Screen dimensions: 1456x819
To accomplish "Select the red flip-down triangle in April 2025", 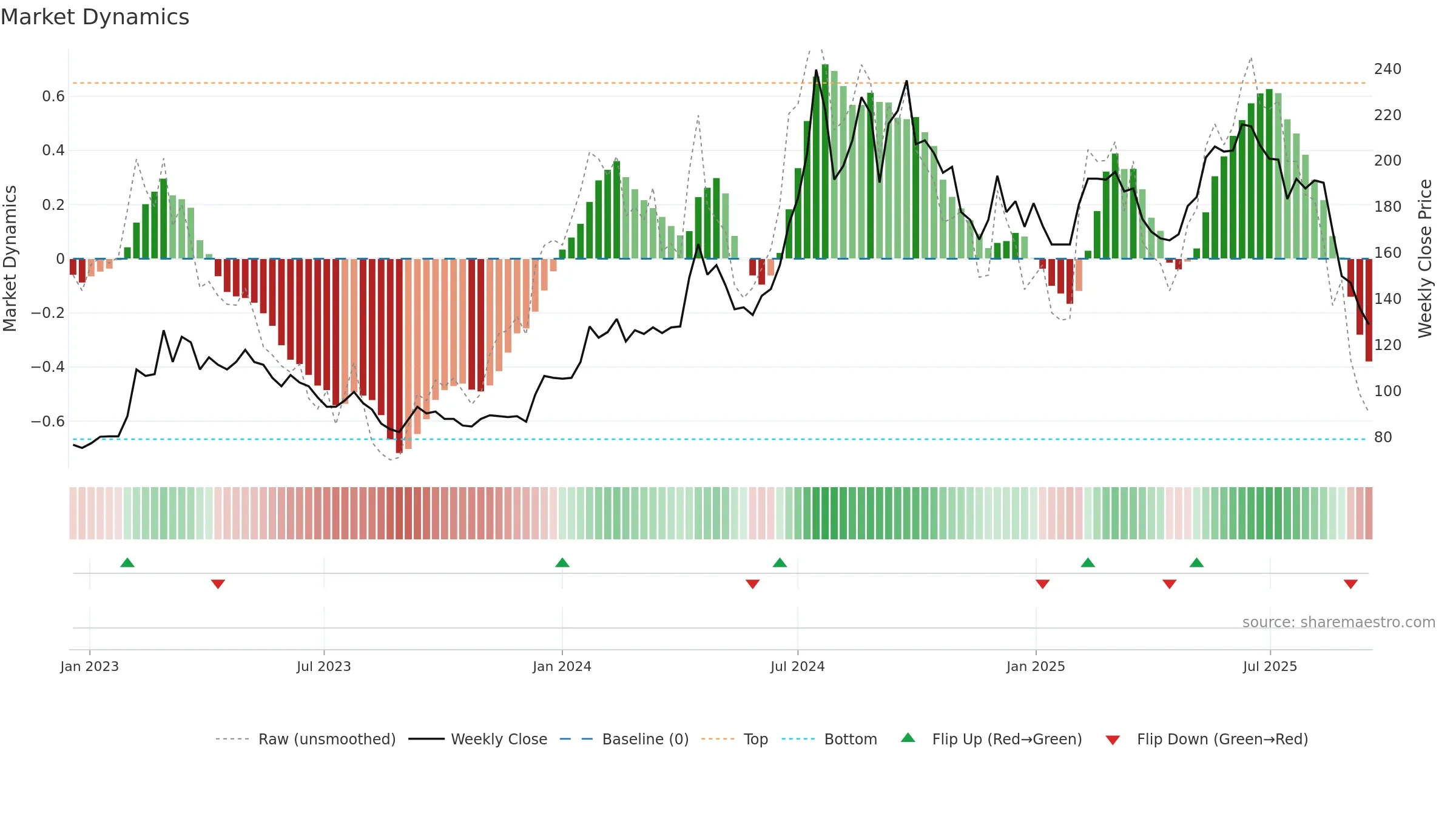I will [1169, 584].
